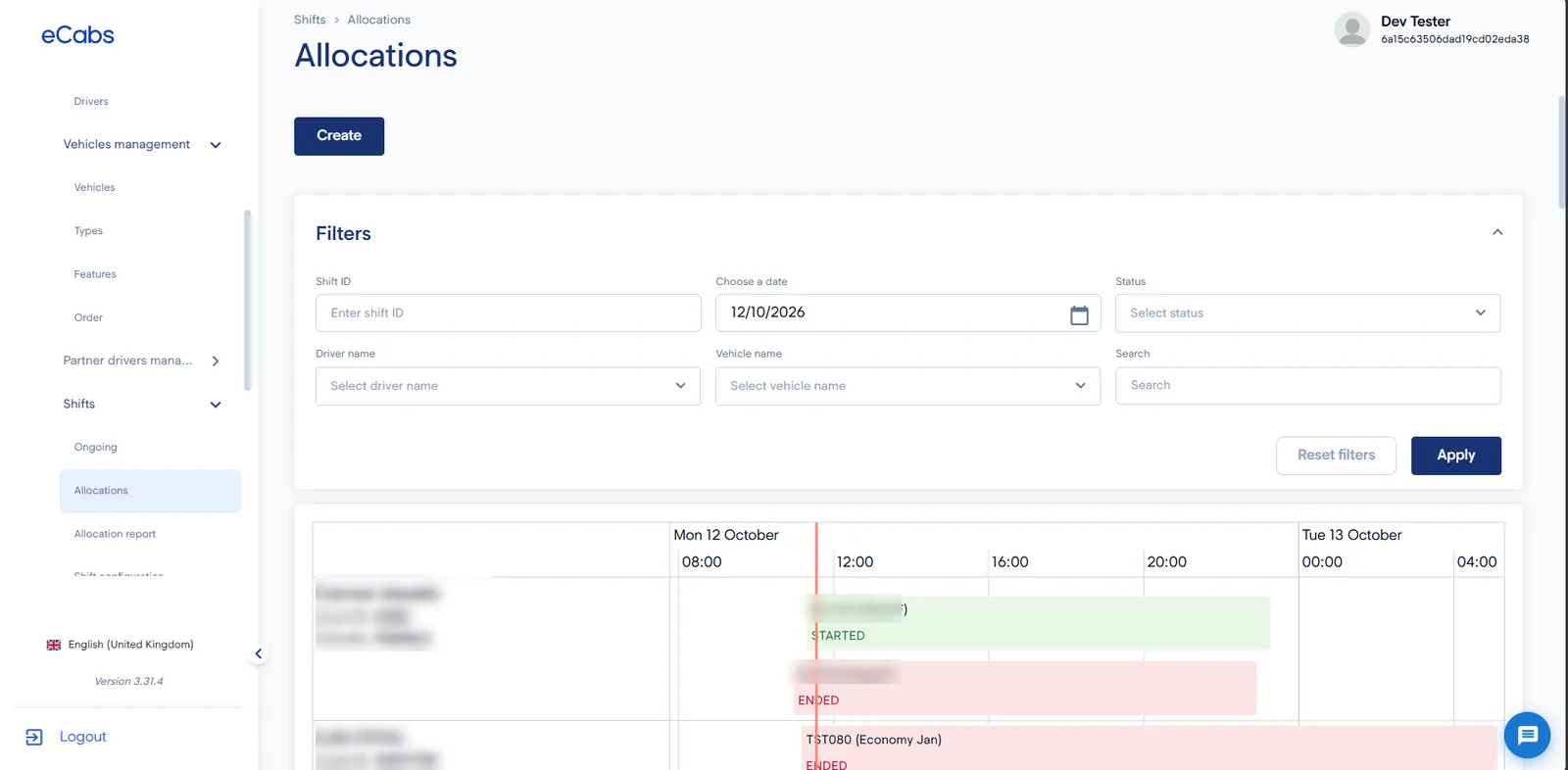Collapse the Filters panel chevron
1568x770 pixels.
tap(1497, 232)
